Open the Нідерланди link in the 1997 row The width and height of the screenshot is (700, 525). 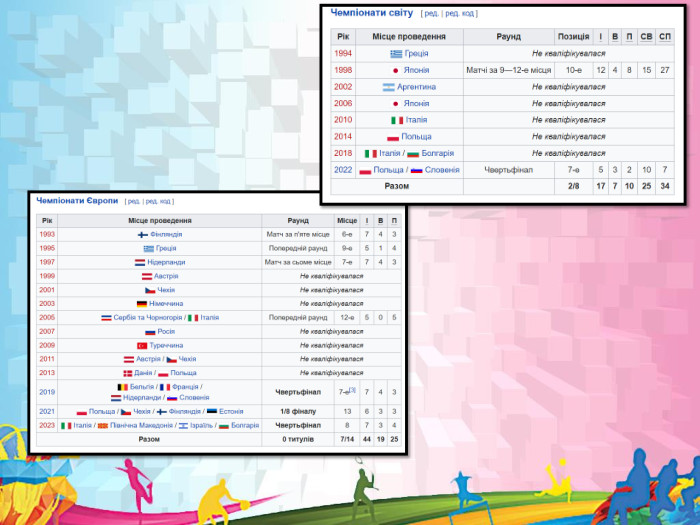point(168,262)
